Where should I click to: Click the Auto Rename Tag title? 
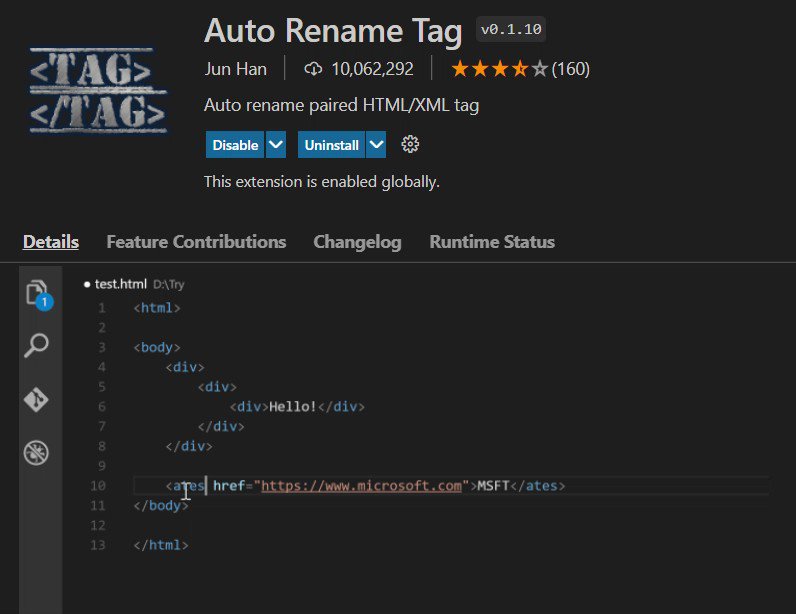click(x=333, y=31)
